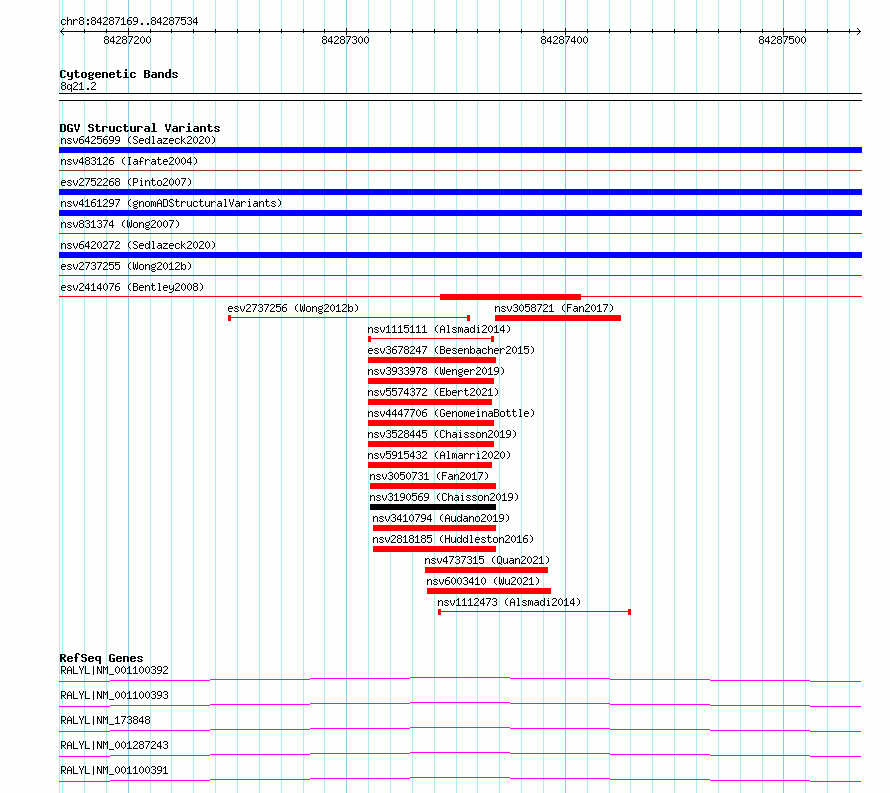Click nsv831374 (Wong2007) variant label
The image size is (890, 793).
[120, 224]
